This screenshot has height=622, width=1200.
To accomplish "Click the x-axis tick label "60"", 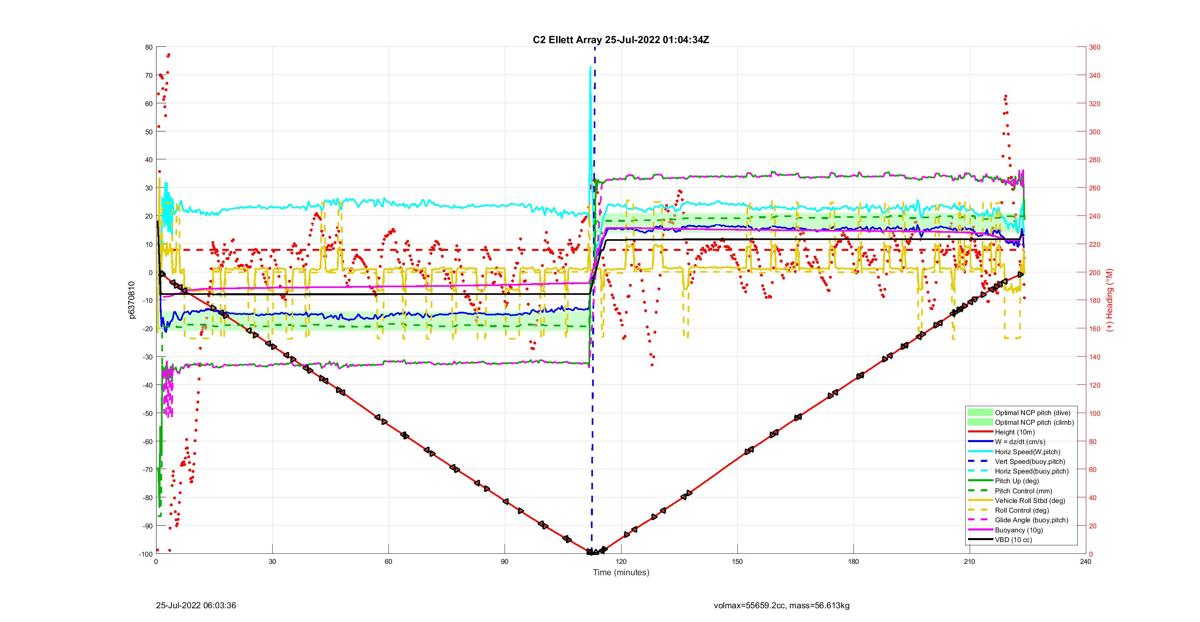I will tap(388, 562).
